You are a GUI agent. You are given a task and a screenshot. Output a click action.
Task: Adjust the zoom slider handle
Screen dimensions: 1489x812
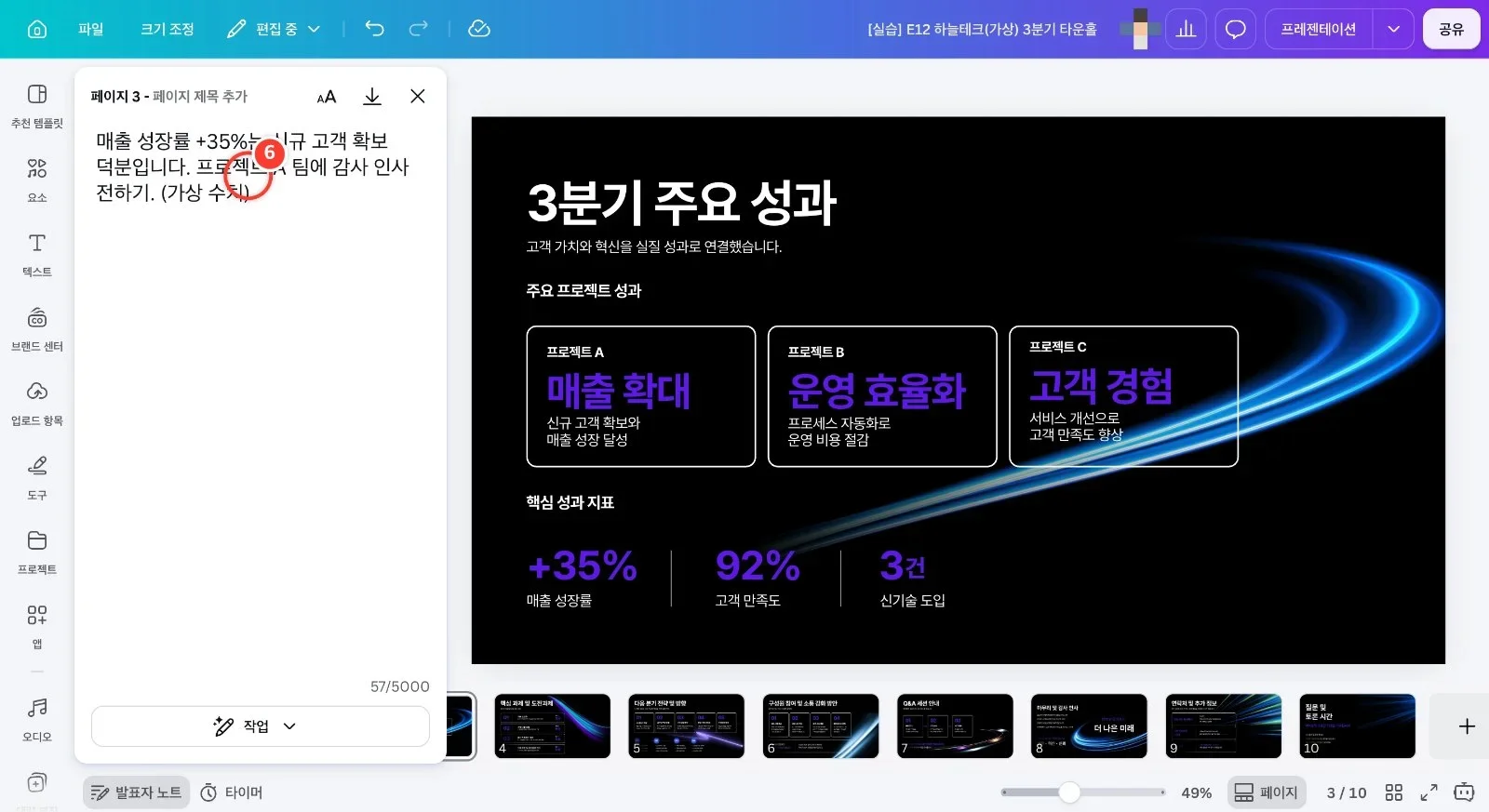[x=1069, y=792]
